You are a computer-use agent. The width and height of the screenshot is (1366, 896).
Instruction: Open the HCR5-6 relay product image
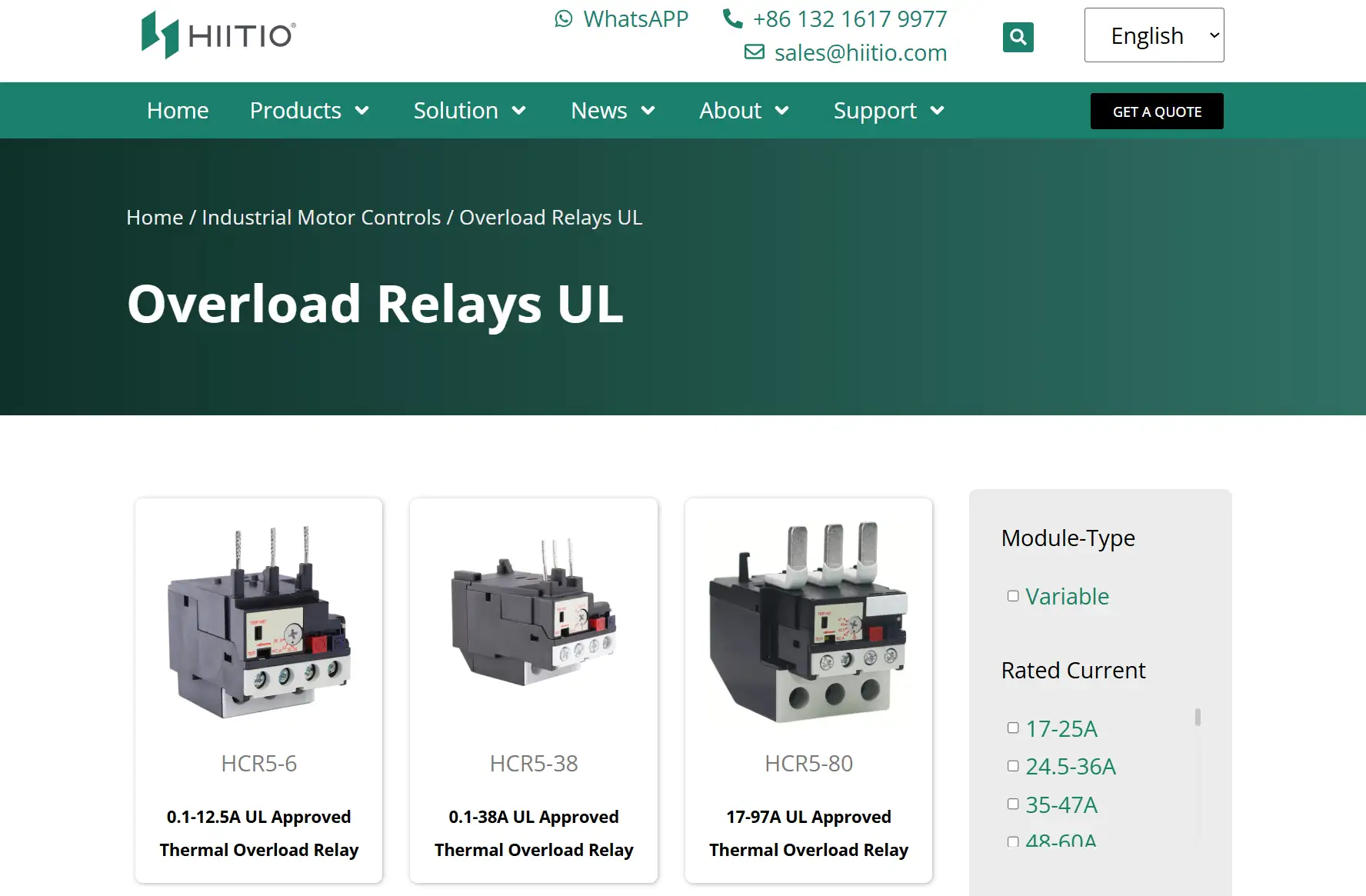[x=258, y=623]
